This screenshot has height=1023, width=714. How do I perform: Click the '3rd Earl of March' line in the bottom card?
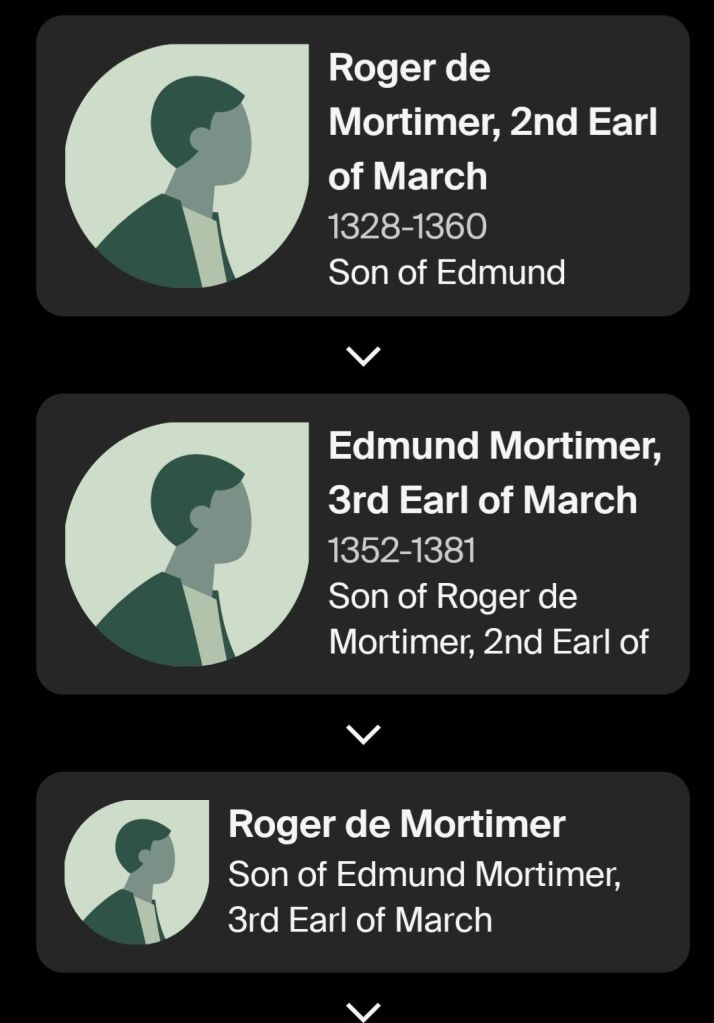[360, 919]
